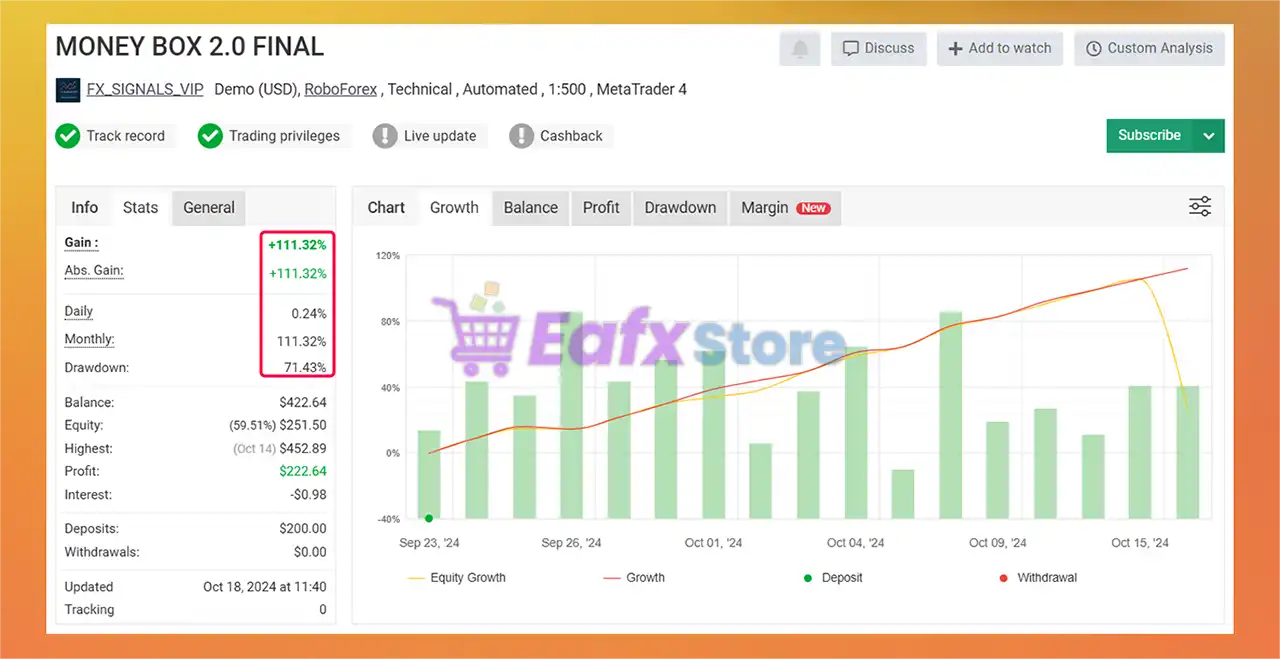Screen dimensions: 1280x659
Task: Click the green Subscribe button
Action: coord(1150,136)
